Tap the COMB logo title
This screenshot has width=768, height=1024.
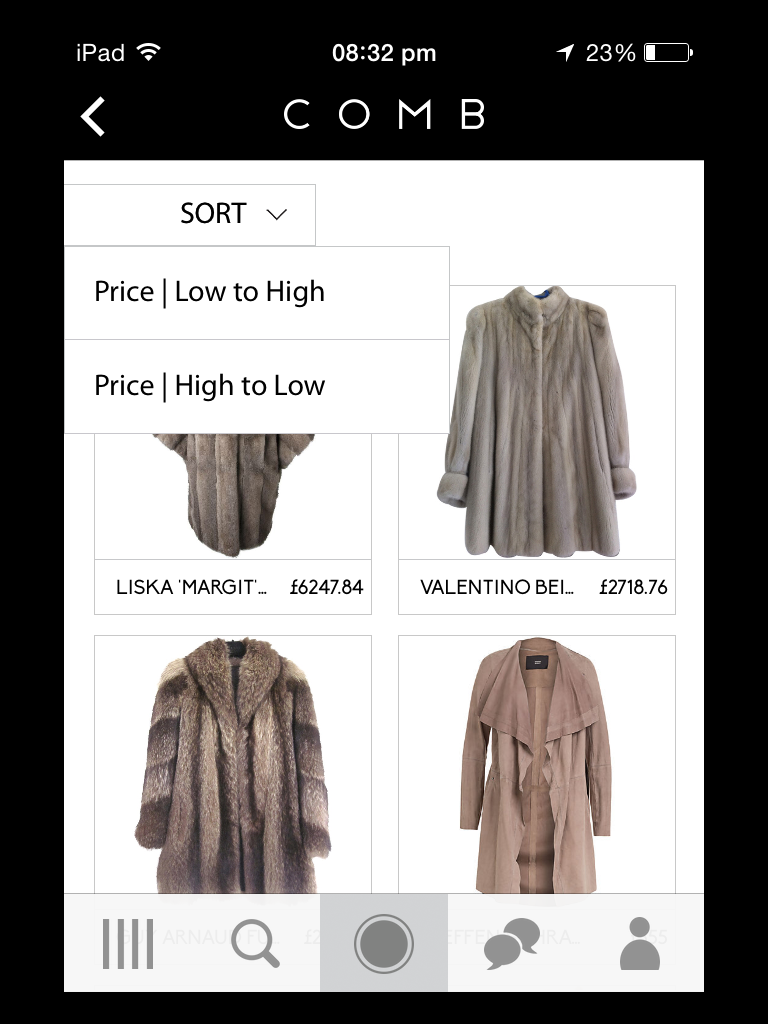pyautogui.click(x=384, y=114)
